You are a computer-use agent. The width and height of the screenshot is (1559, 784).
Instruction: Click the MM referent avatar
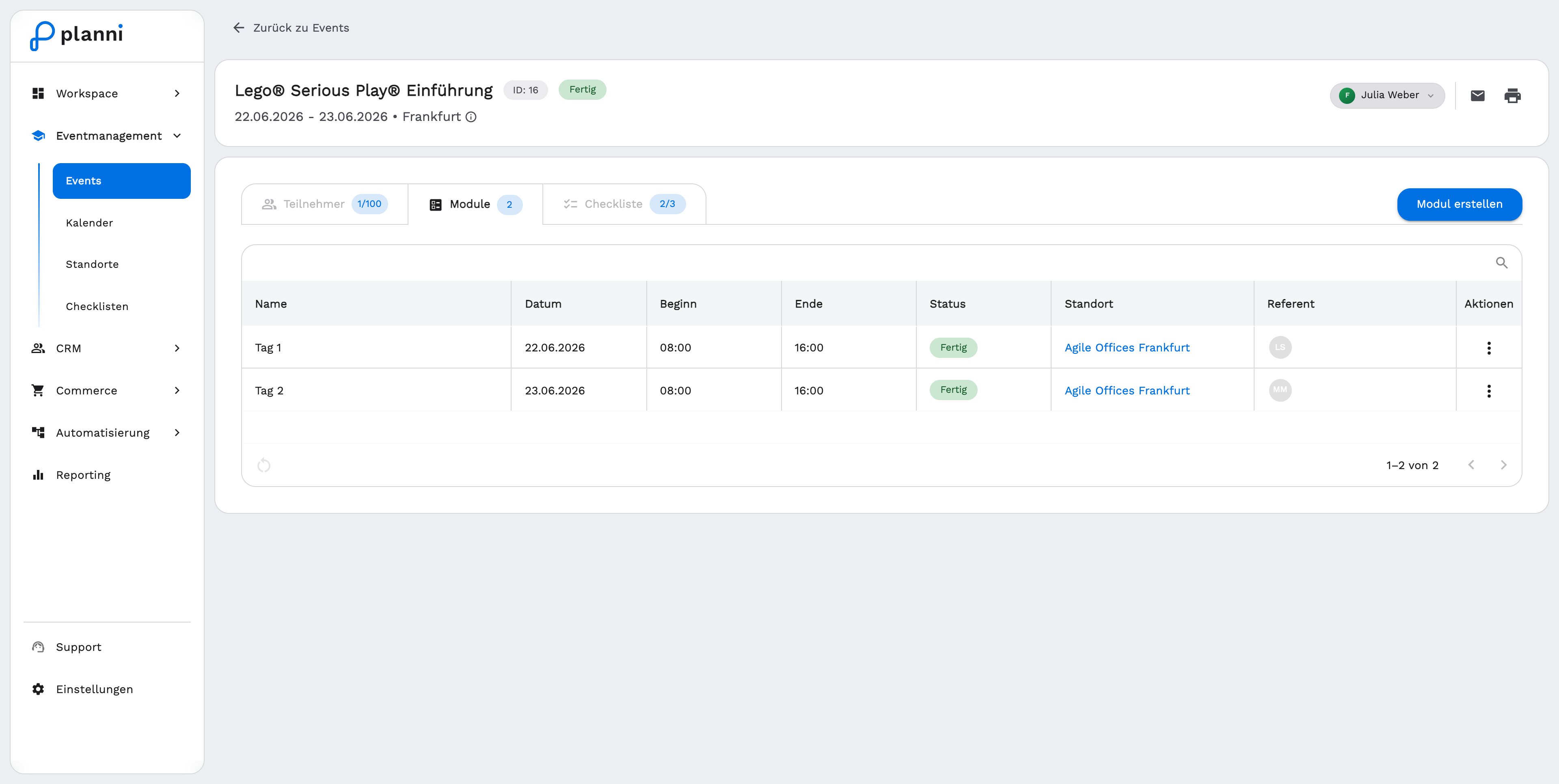point(1280,390)
